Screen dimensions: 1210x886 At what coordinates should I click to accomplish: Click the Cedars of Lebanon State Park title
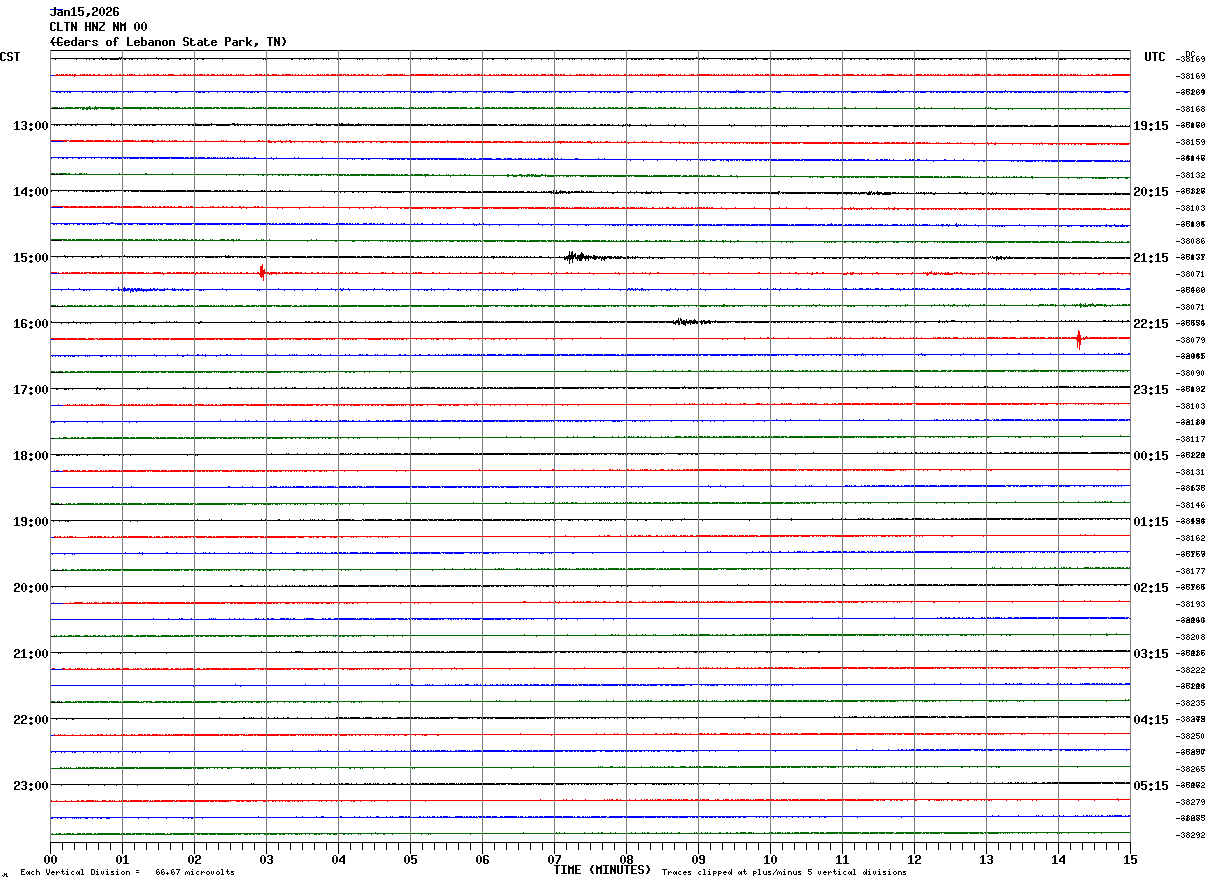click(168, 42)
